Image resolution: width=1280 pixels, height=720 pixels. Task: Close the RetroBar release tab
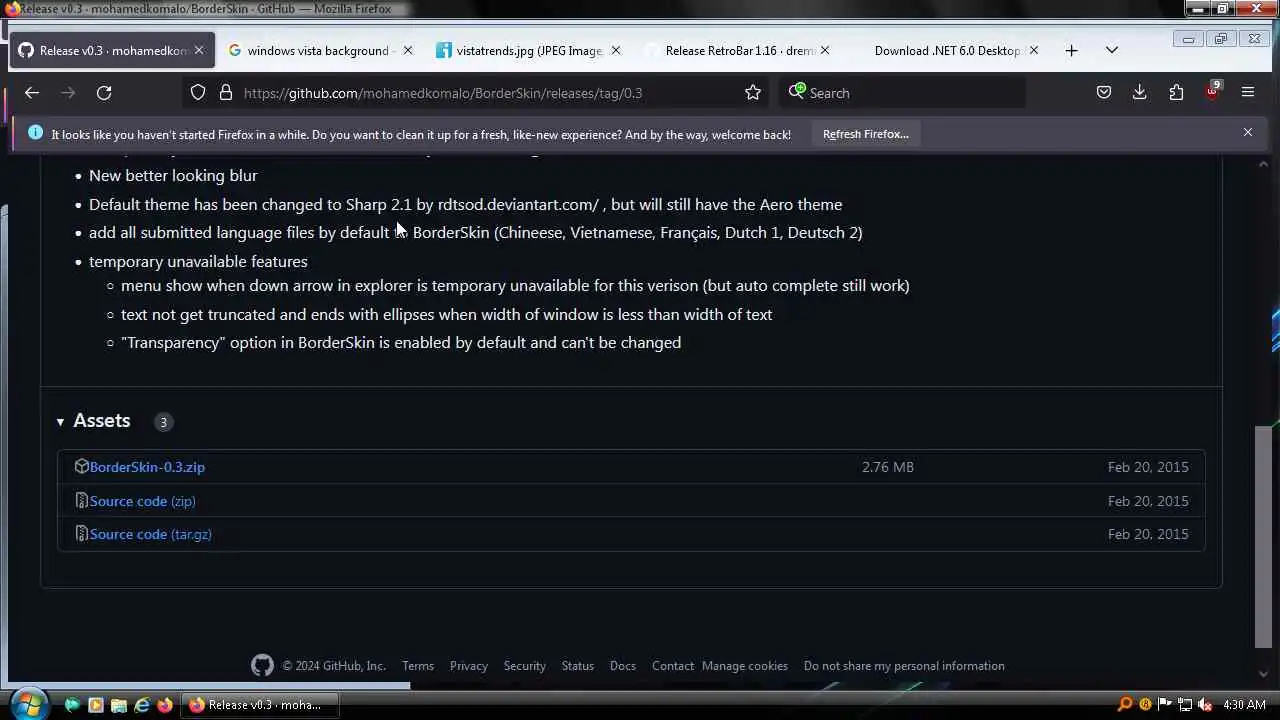[x=825, y=50]
